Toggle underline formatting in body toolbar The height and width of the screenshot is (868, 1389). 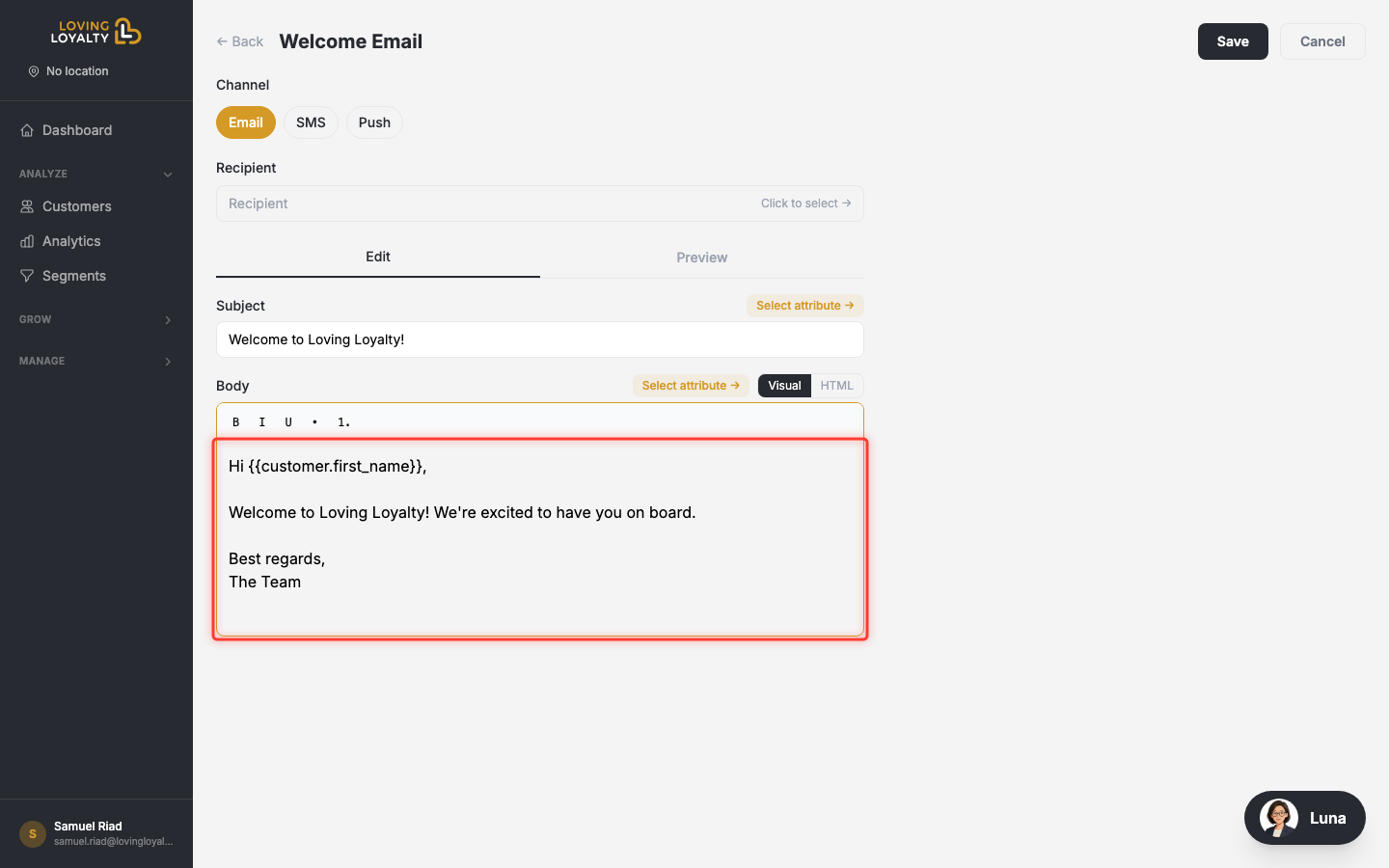pyautogui.click(x=288, y=422)
